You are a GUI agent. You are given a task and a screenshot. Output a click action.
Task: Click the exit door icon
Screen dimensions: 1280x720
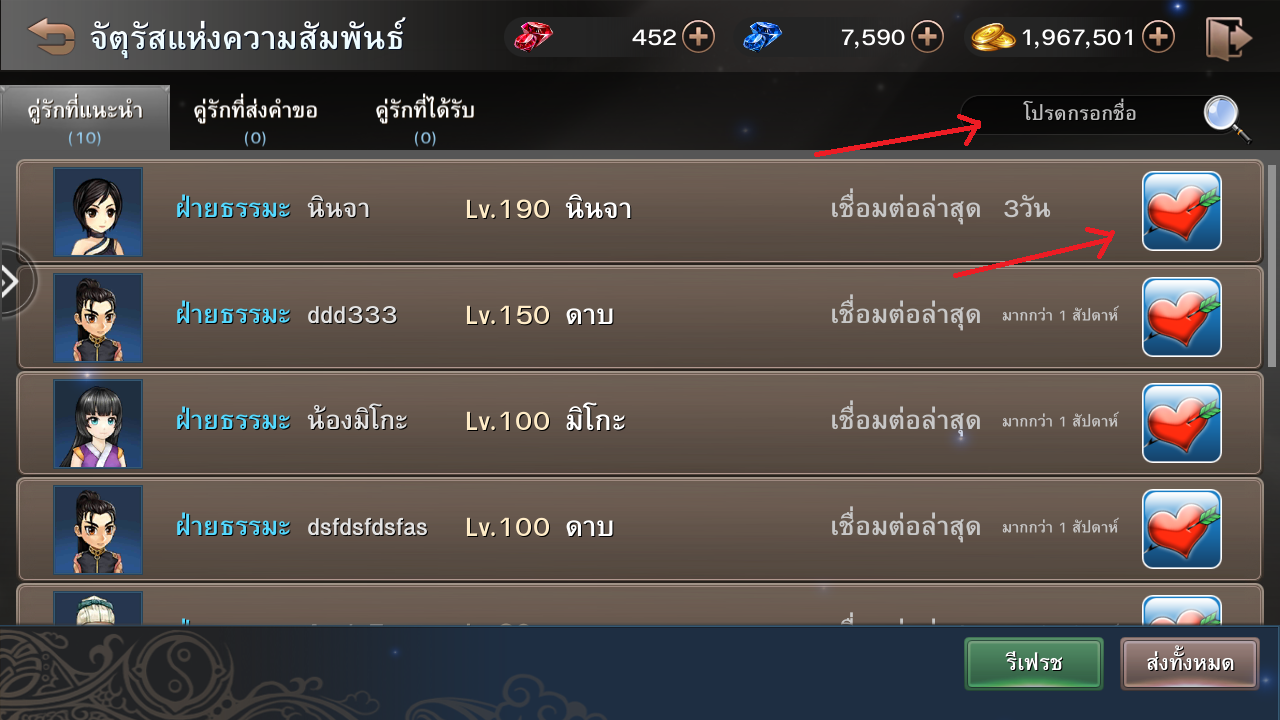(1229, 38)
